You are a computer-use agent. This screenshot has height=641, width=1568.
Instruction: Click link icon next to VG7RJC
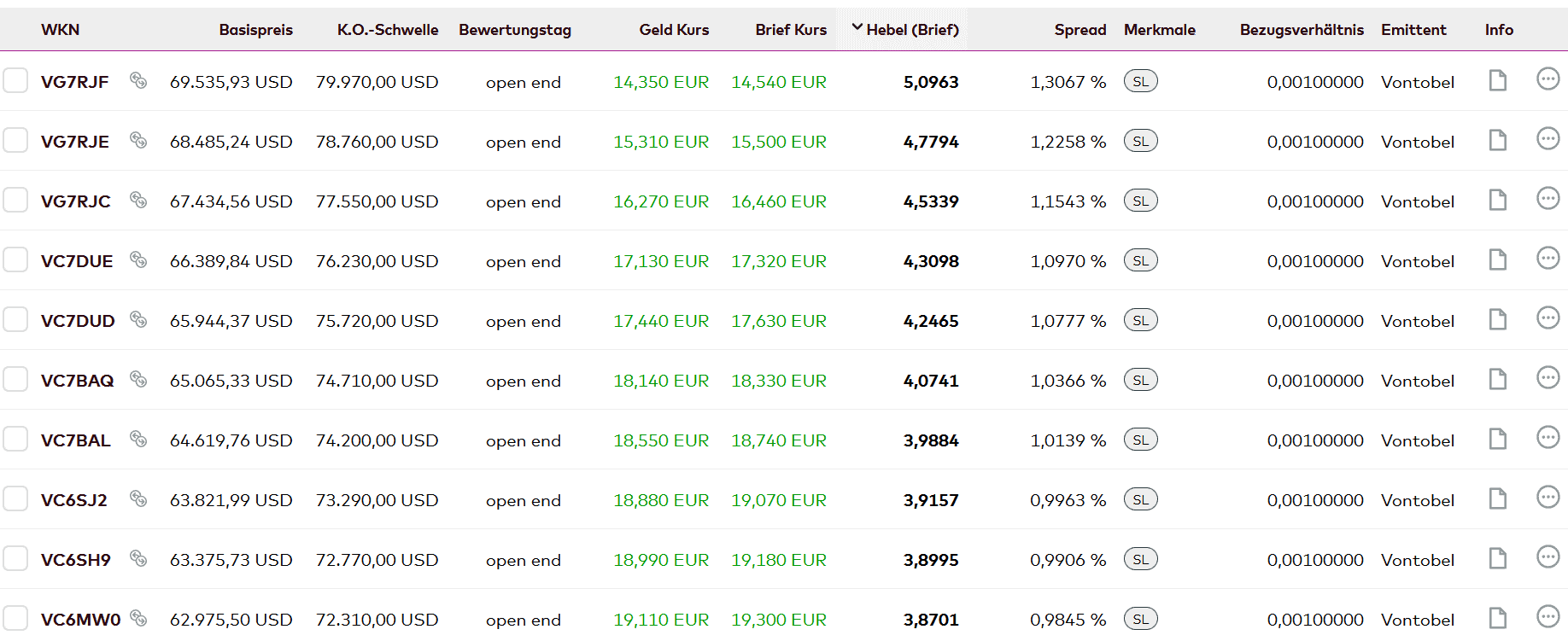[138, 200]
